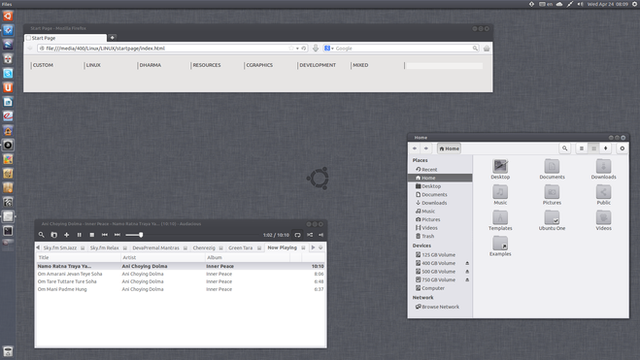Open the view options dropdown in Files
640x360 pixels.
606,149
